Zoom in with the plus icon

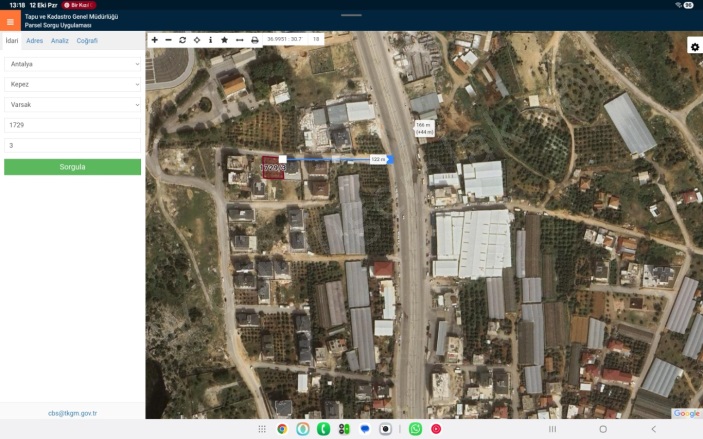(154, 40)
